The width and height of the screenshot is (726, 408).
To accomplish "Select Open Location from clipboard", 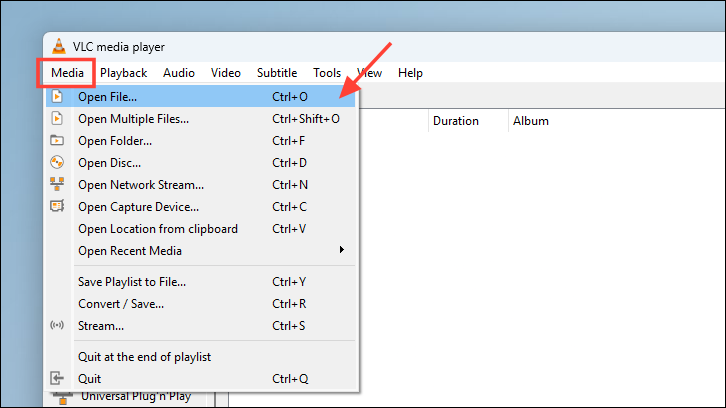I will tap(158, 229).
